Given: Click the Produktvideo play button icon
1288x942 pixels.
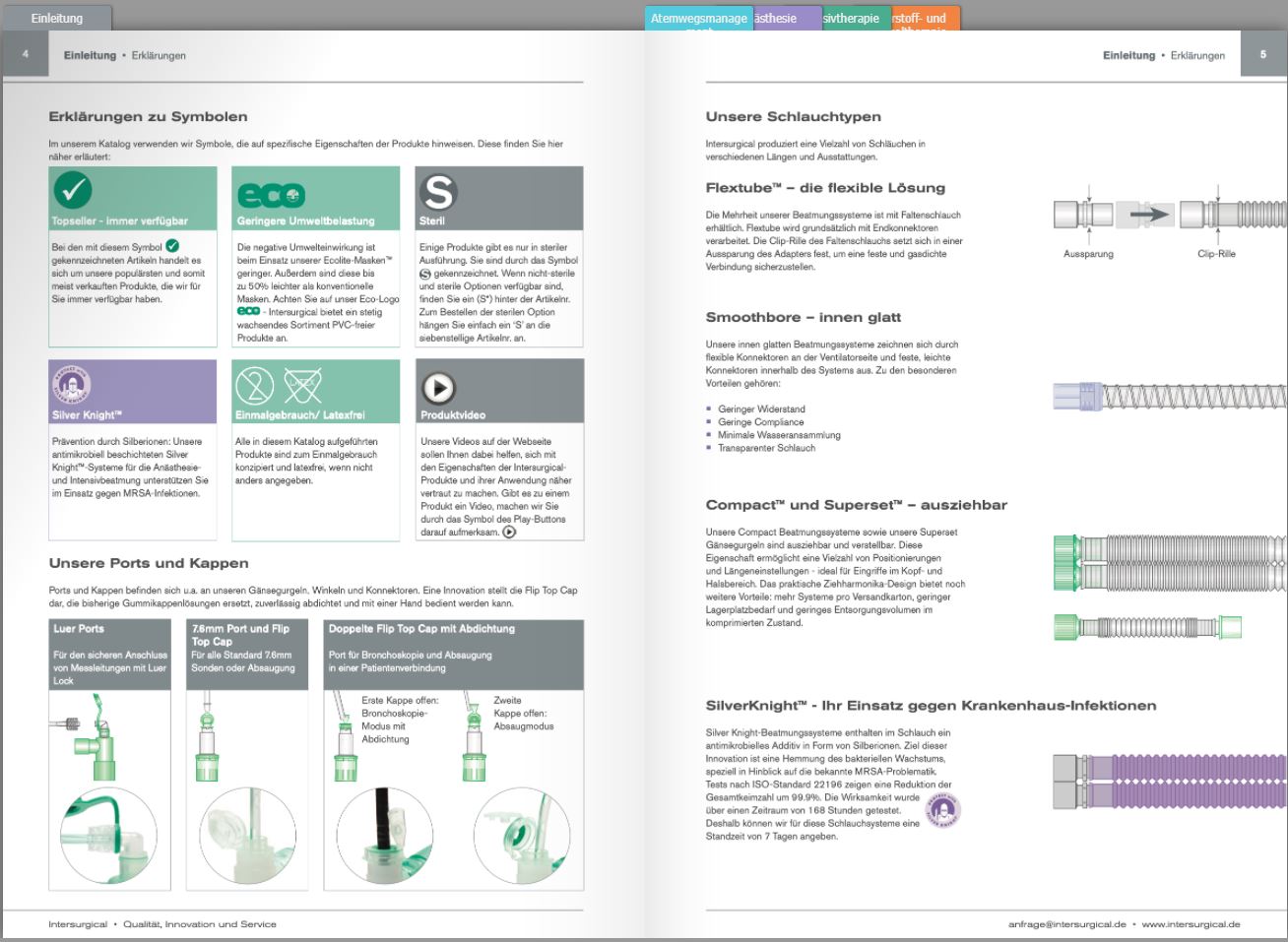Looking at the screenshot, I should tap(438, 389).
